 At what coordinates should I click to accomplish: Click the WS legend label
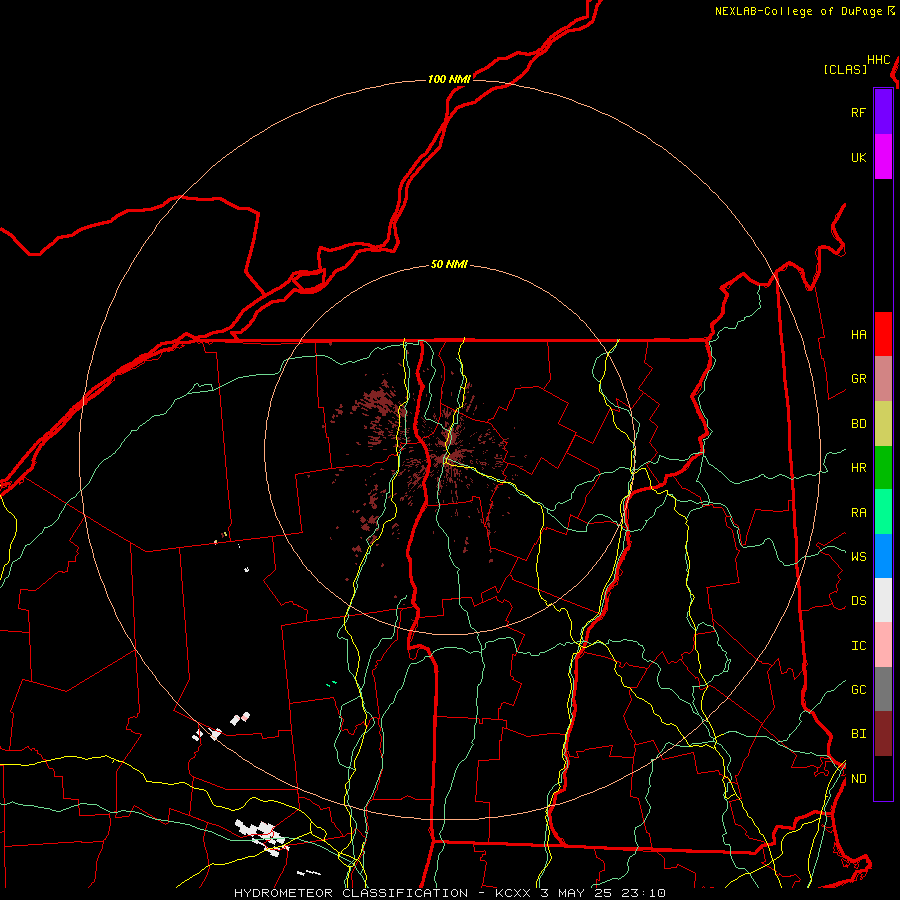click(x=858, y=557)
